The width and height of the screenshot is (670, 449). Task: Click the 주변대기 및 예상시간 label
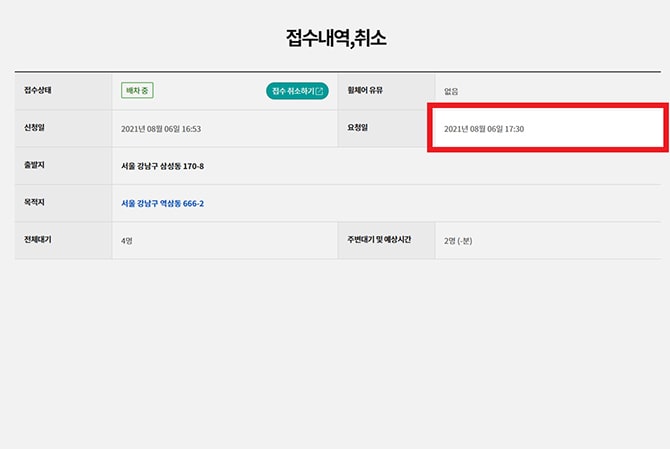[x=379, y=239]
